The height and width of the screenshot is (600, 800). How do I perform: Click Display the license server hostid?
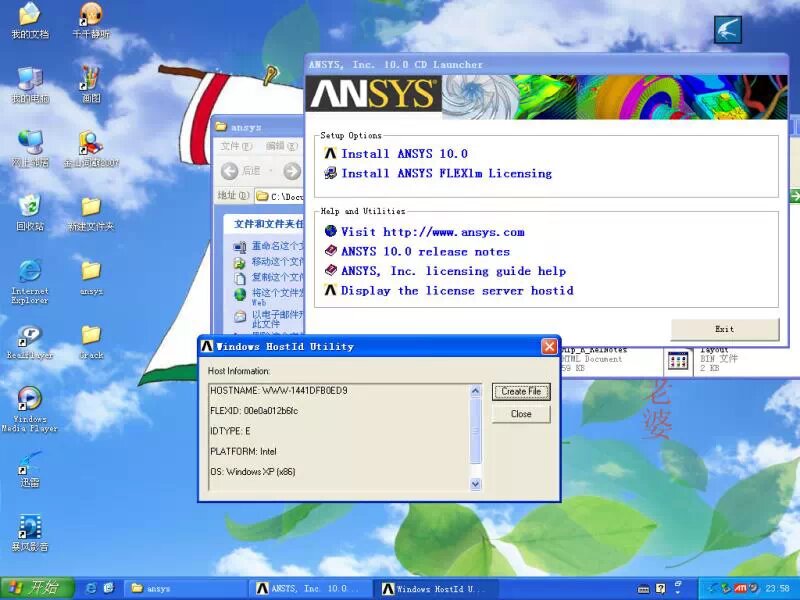coord(456,291)
